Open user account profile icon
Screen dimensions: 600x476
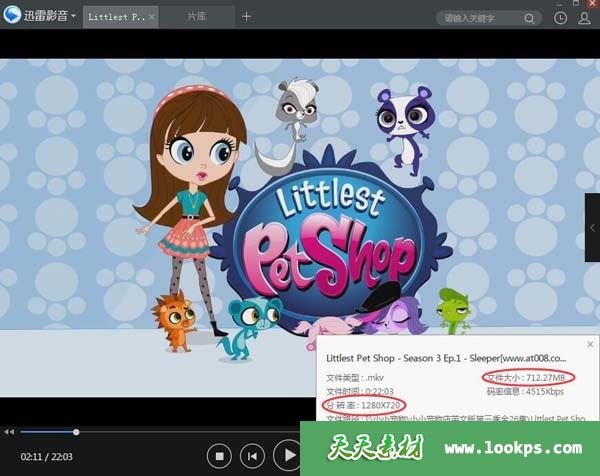(584, 18)
